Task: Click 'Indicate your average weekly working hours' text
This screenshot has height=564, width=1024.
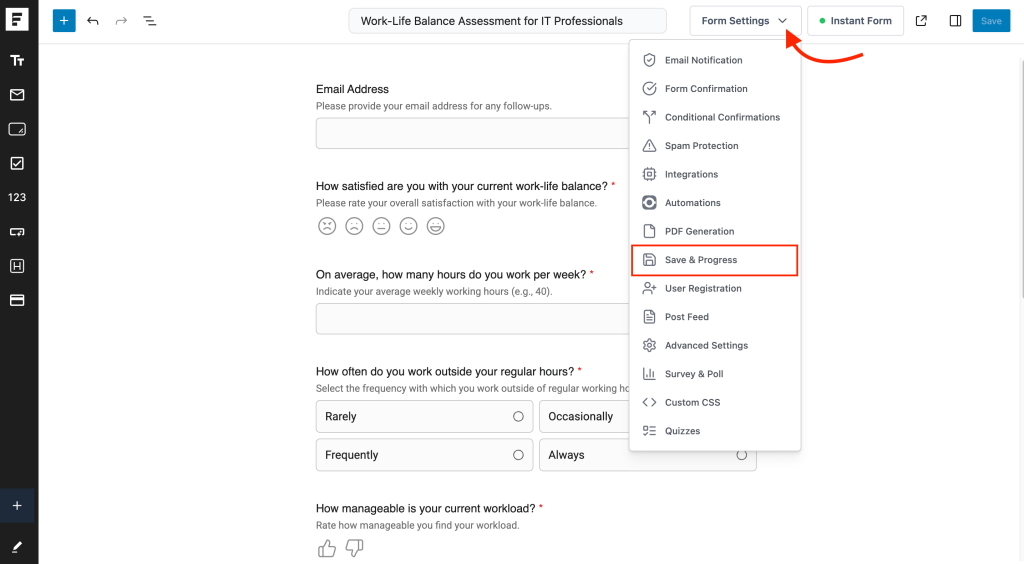Action: tap(434, 291)
